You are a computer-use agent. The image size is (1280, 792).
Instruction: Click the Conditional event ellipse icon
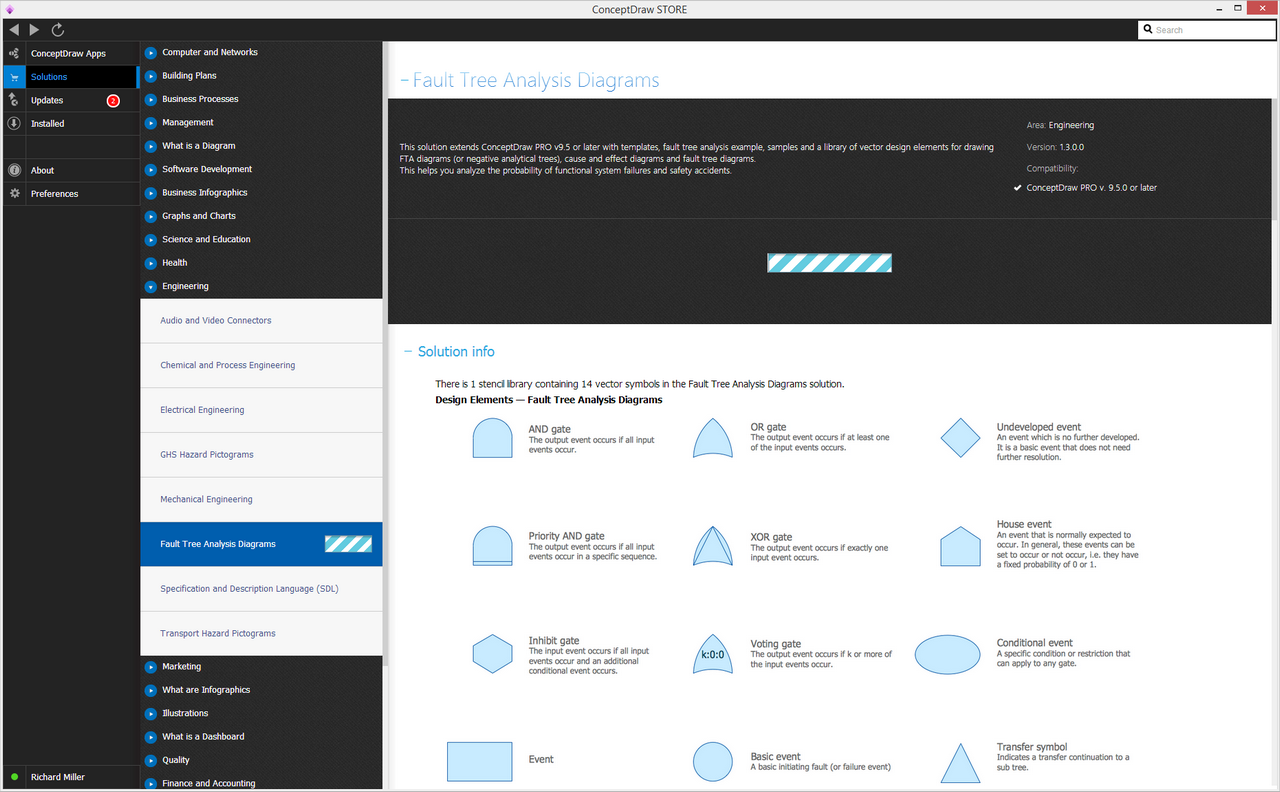click(948, 655)
